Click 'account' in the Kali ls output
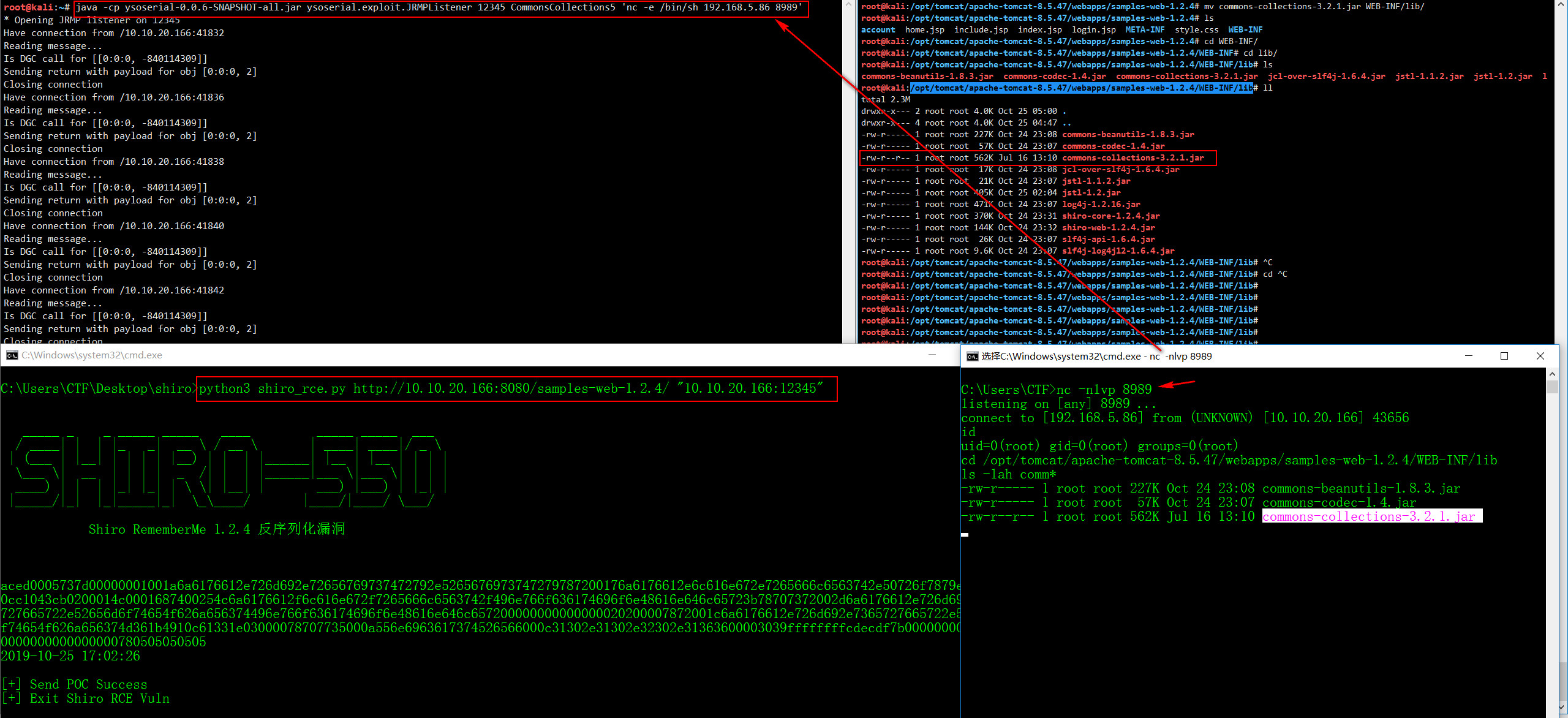This screenshot has height=718, width=1568. [x=878, y=30]
